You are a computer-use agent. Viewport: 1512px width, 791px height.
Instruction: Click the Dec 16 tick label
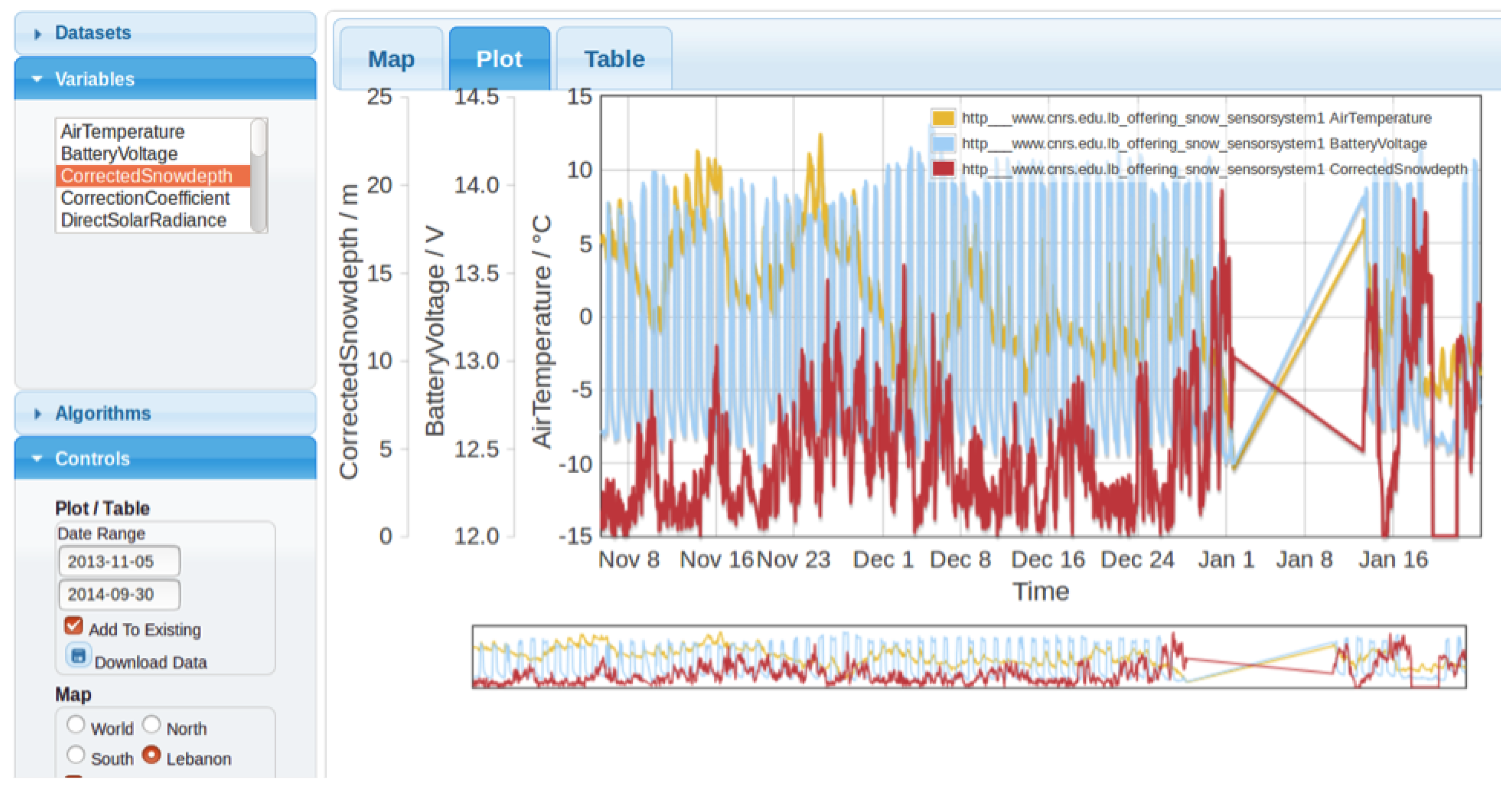1048,560
